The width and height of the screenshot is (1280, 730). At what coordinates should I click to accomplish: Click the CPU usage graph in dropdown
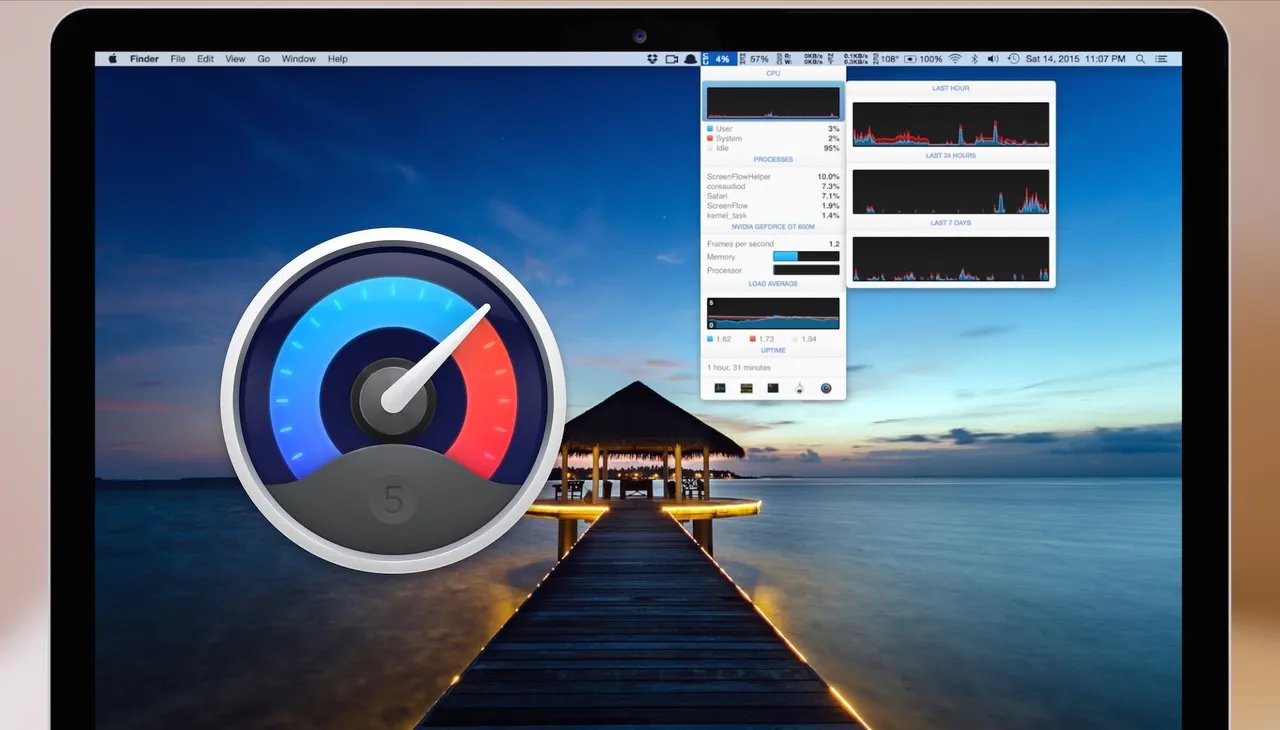(773, 103)
